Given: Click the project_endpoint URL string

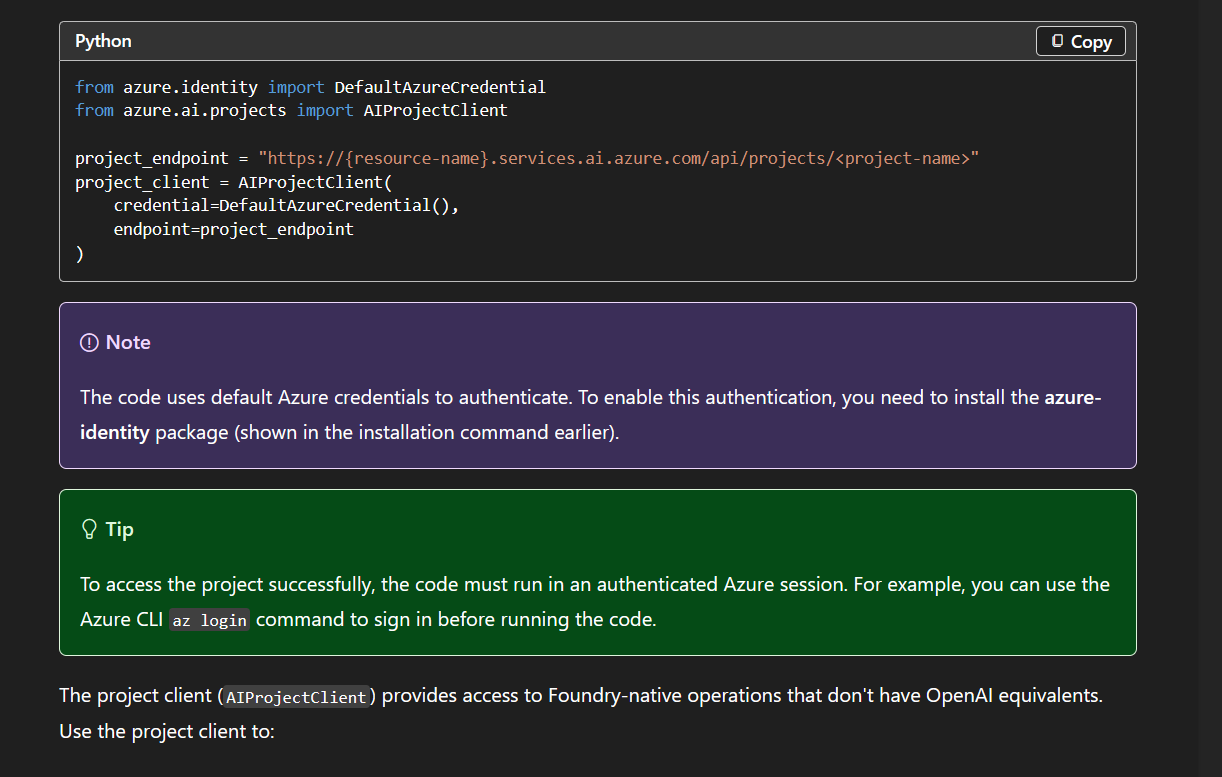Looking at the screenshot, I should point(618,158).
